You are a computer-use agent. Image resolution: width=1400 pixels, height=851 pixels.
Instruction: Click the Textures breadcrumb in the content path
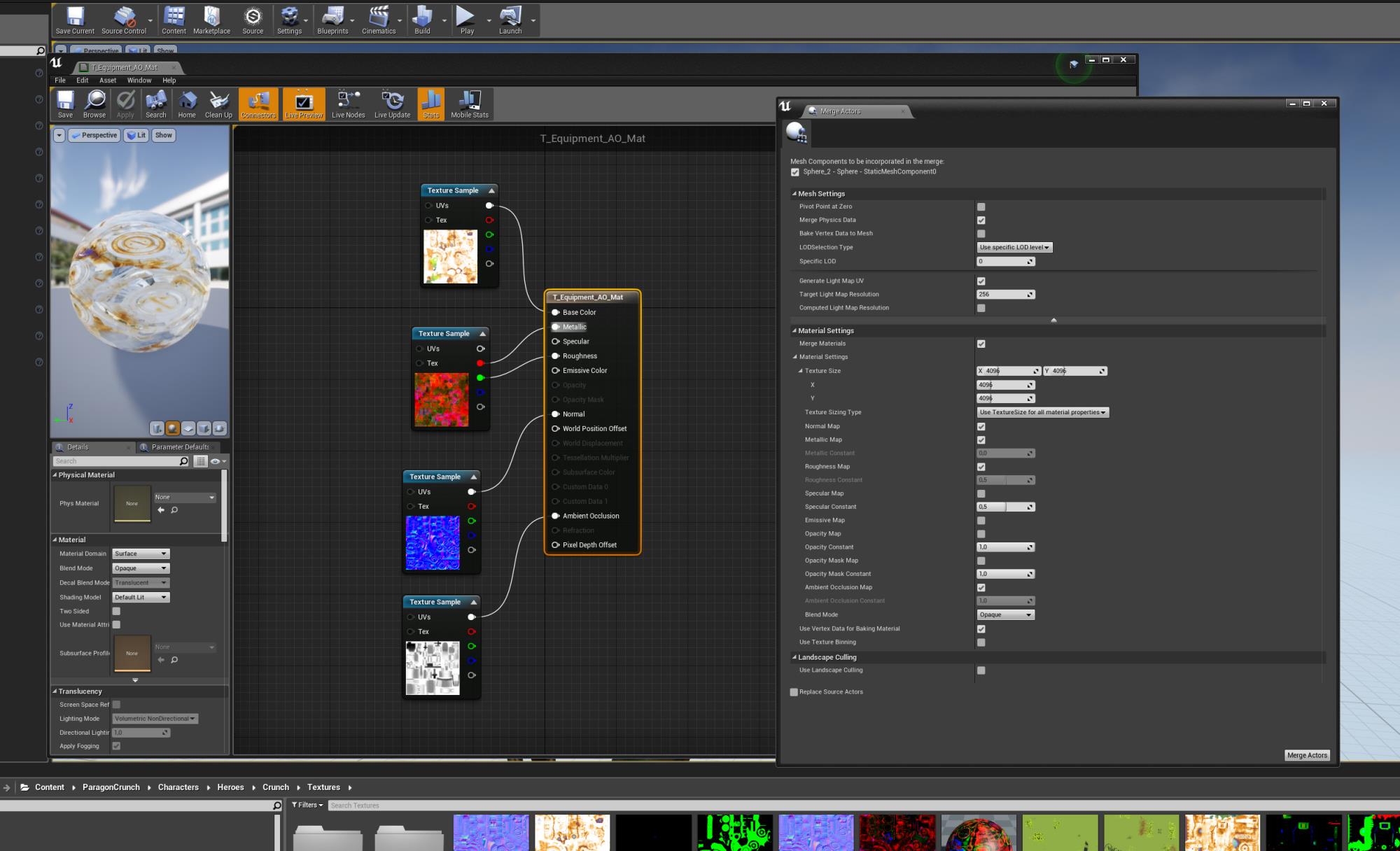tap(323, 787)
